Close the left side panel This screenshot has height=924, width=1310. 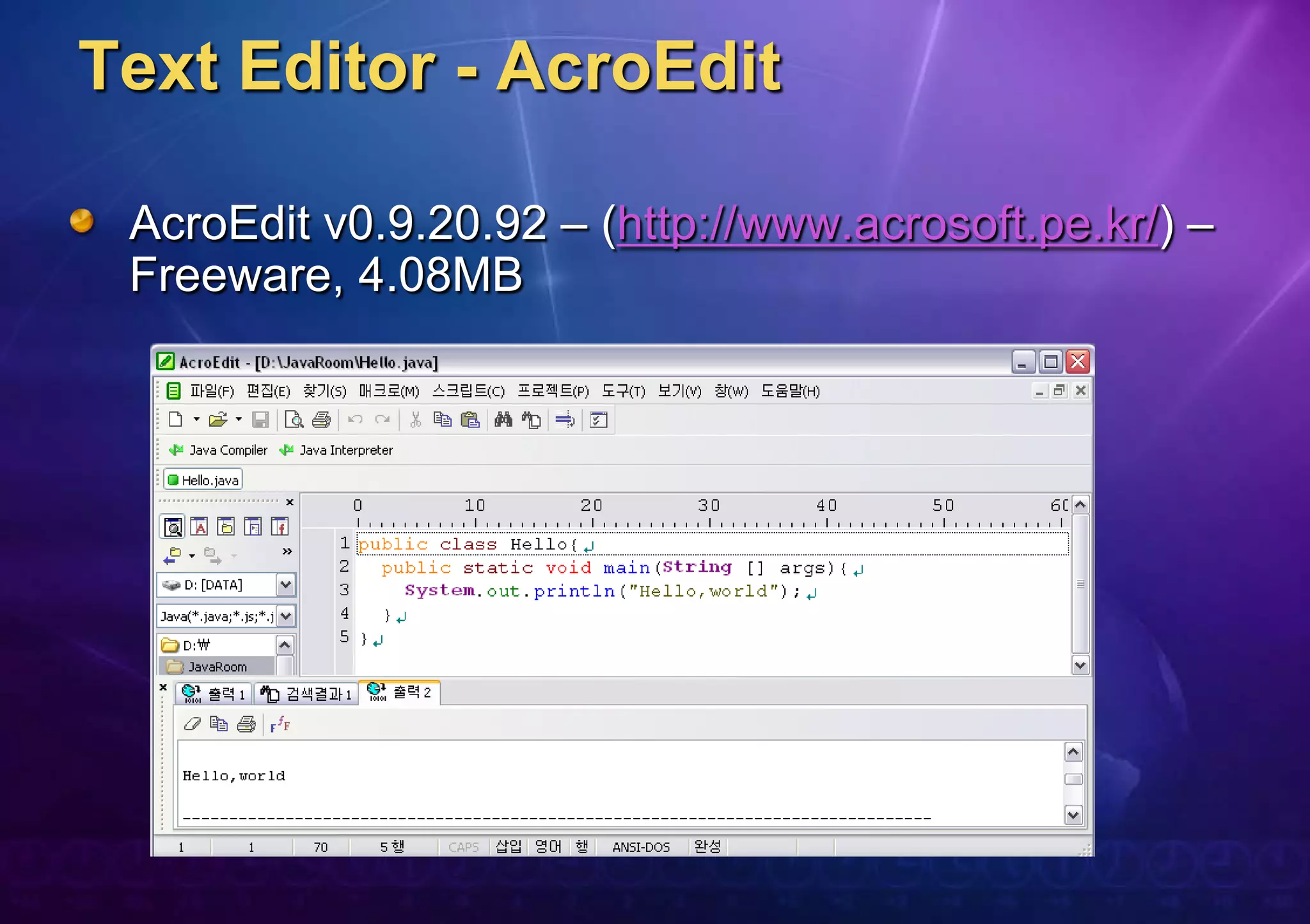point(290,503)
